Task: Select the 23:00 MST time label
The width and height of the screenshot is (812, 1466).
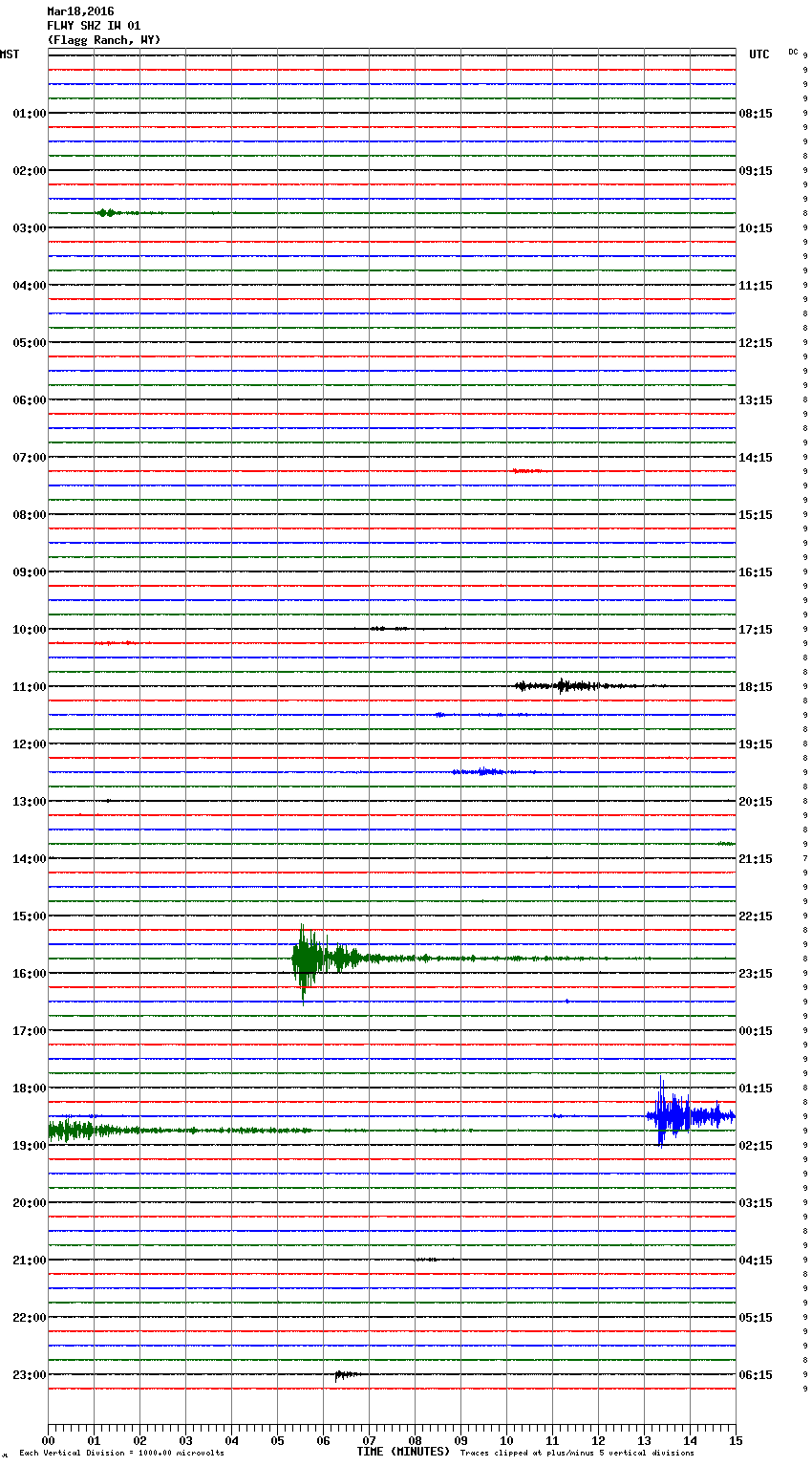Action: pyautogui.click(x=30, y=1374)
